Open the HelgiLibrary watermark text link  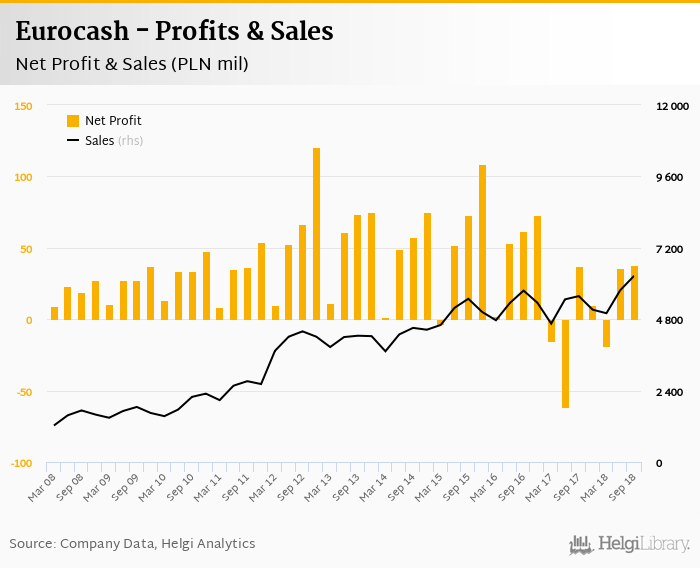tap(644, 544)
